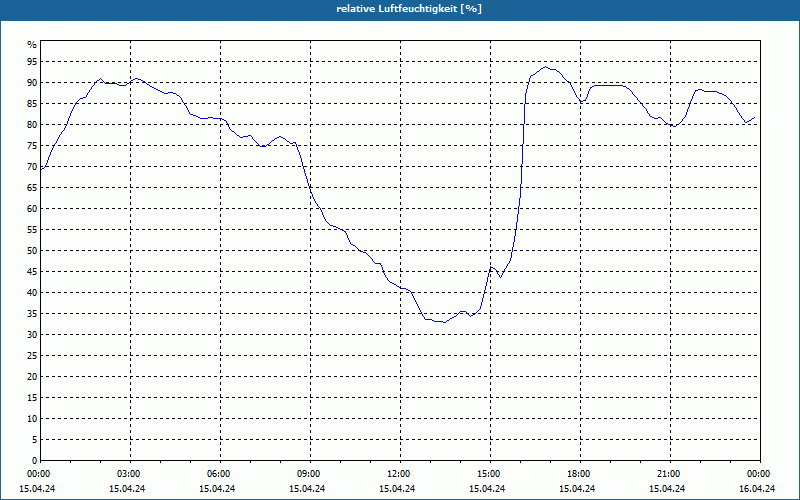Select the 85 y-axis value label
This screenshot has width=800, height=500.
tap(32, 104)
